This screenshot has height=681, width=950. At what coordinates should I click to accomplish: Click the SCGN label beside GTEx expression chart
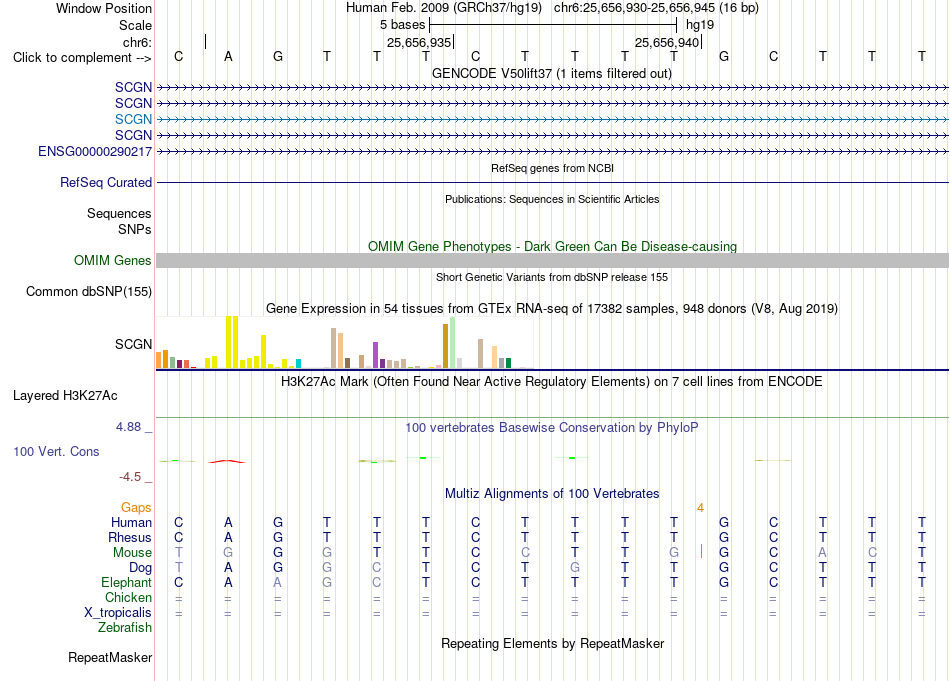coord(133,344)
